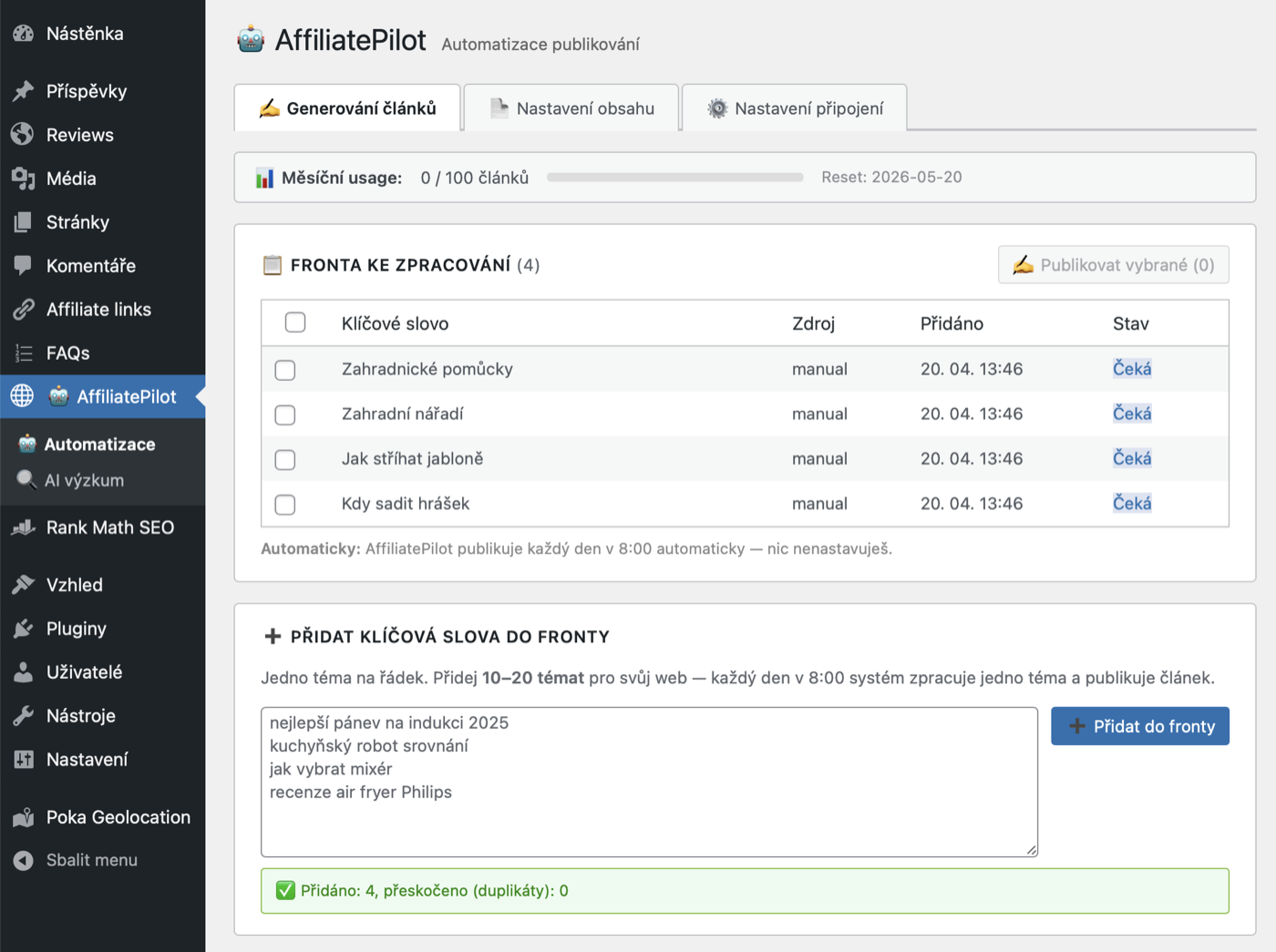This screenshot has width=1276, height=952.
Task: Click the Sbalit menu label
Action: tap(92, 860)
